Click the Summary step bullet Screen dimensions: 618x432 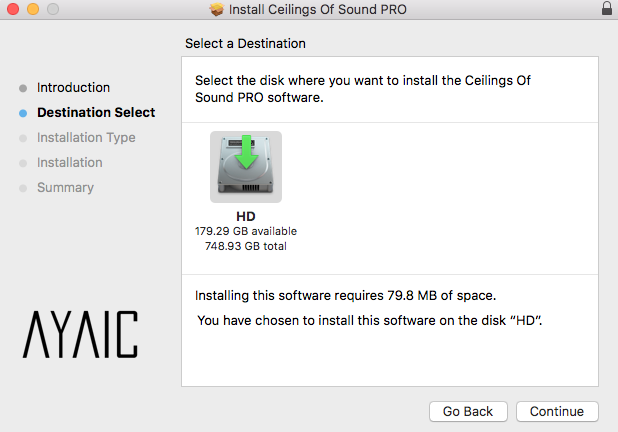23,188
